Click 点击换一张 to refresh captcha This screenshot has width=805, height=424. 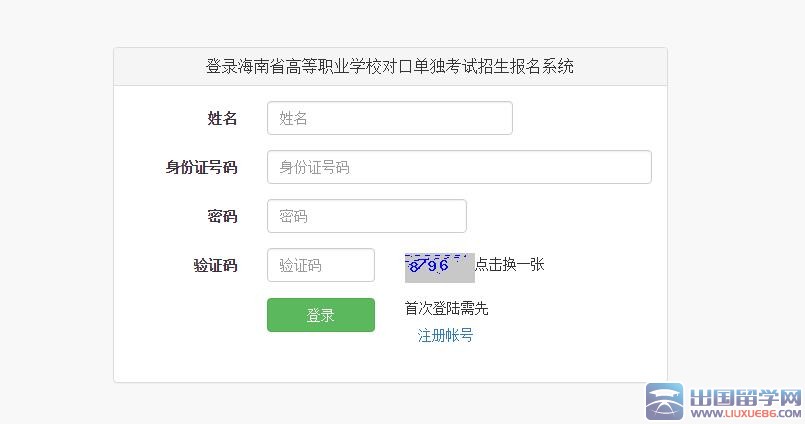tap(509, 264)
